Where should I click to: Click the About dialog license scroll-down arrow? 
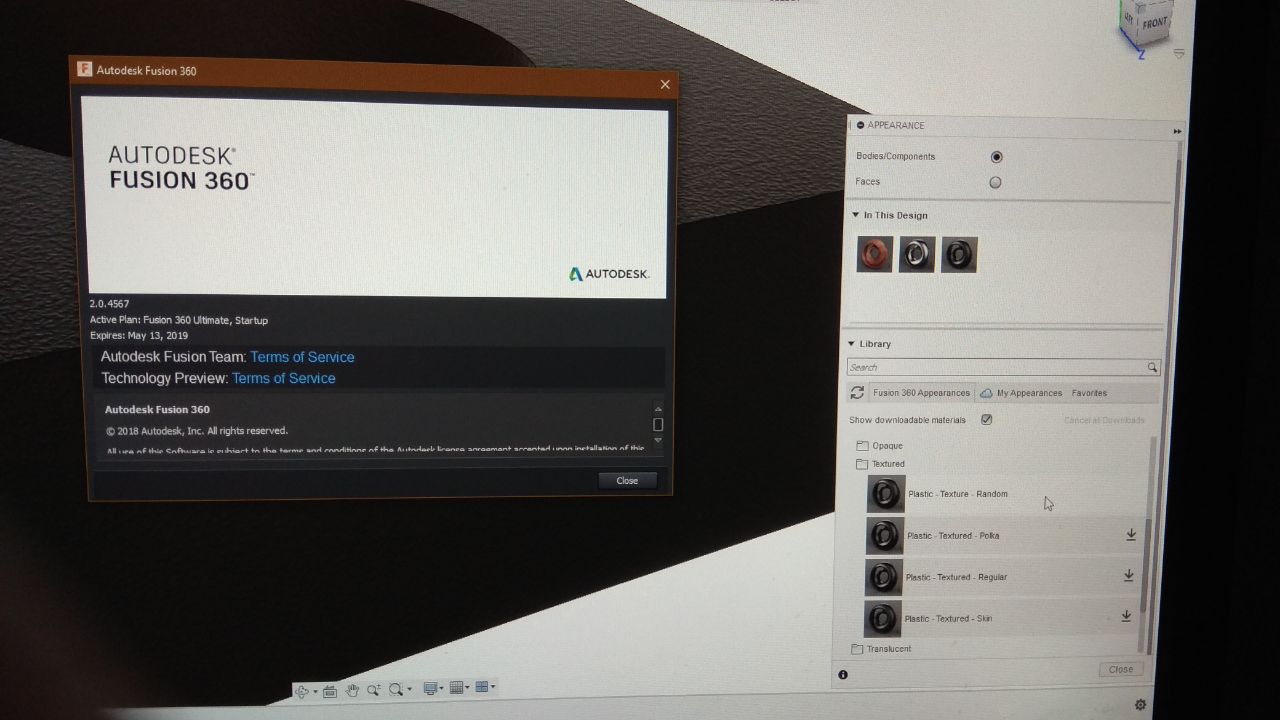tap(658, 440)
